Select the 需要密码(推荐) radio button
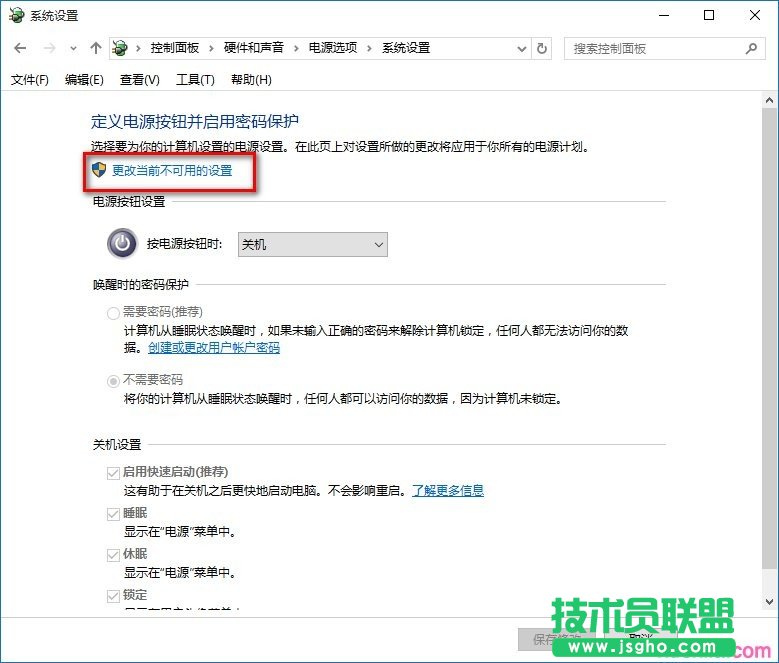The width and height of the screenshot is (779, 663). click(x=113, y=312)
